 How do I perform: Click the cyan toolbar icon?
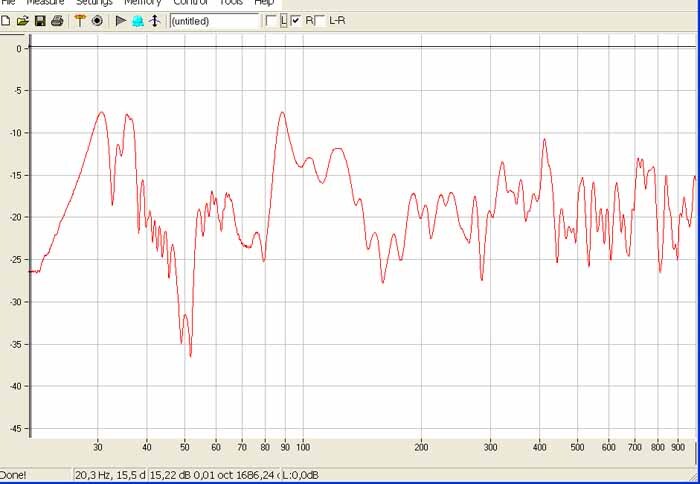tap(137, 21)
